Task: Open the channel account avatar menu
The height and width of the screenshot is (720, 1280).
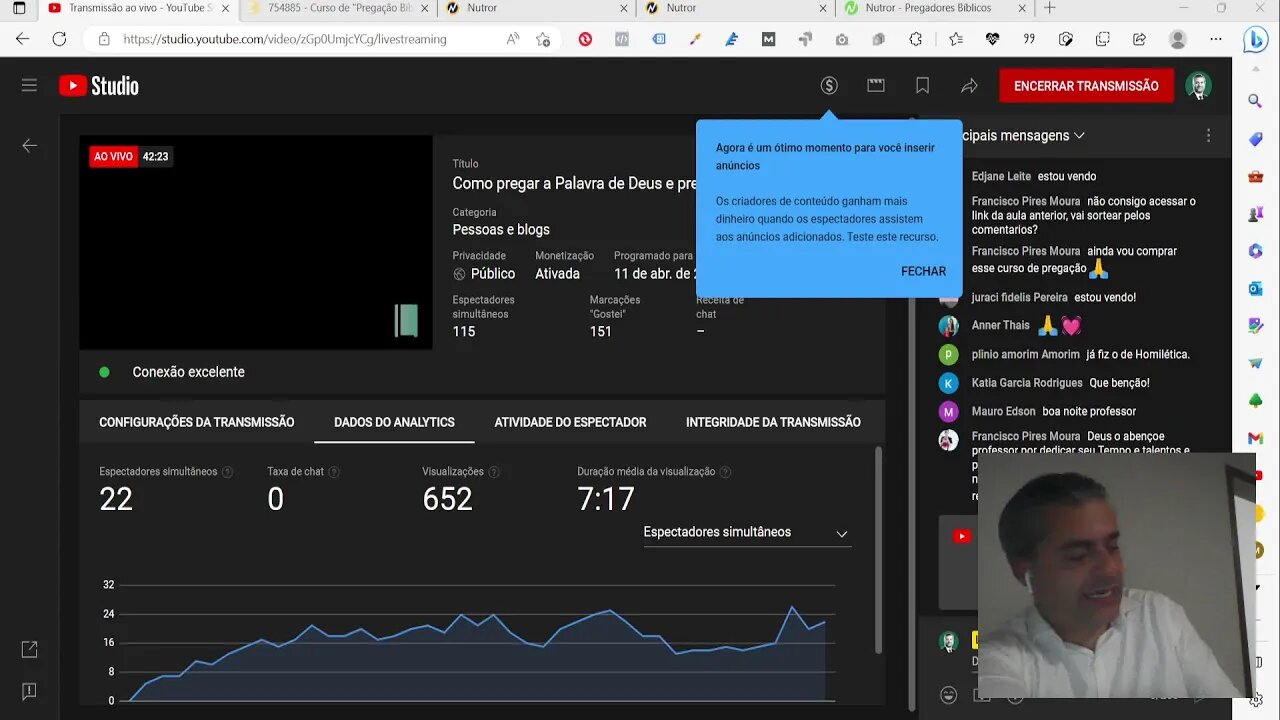Action: click(1198, 86)
